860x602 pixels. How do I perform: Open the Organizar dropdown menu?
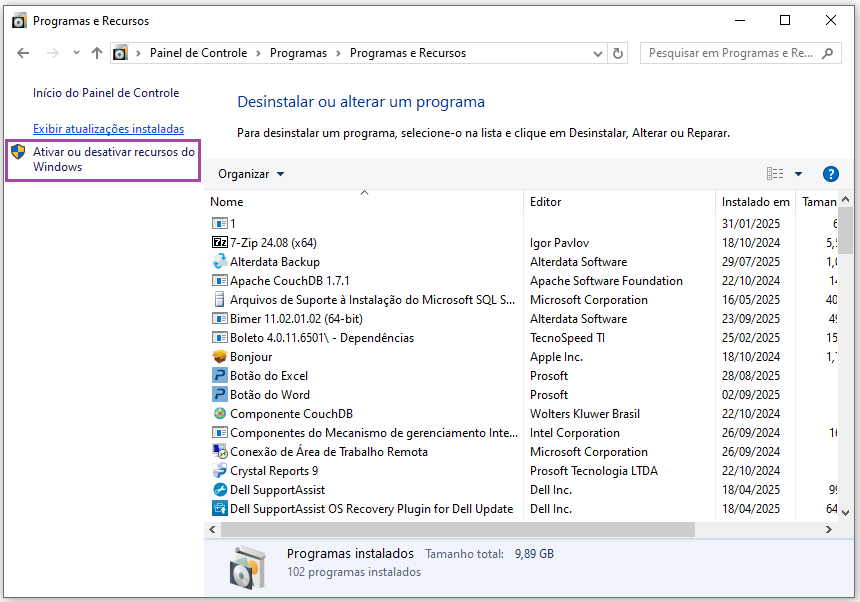click(x=251, y=174)
